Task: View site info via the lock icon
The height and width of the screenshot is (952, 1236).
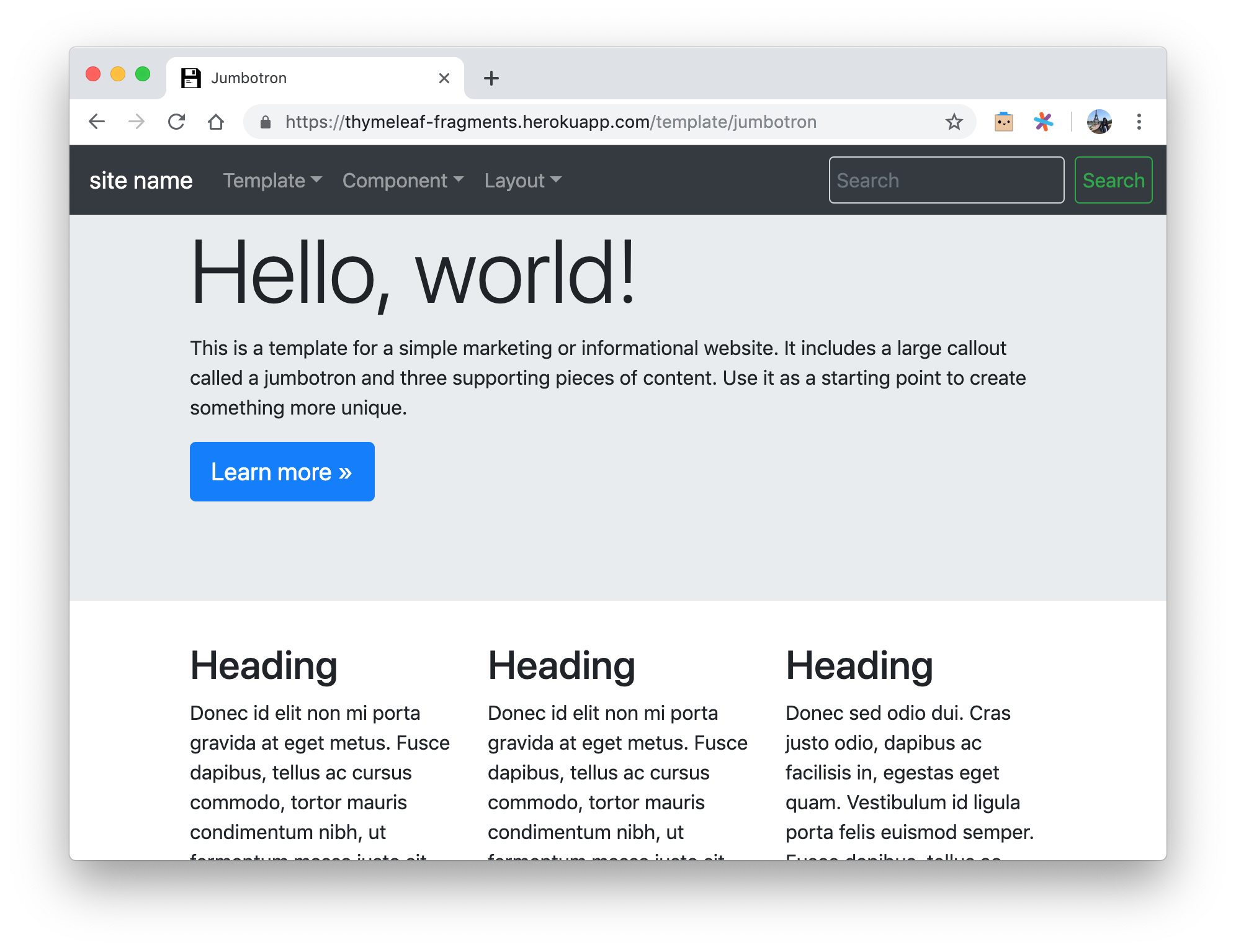Action: (x=266, y=122)
